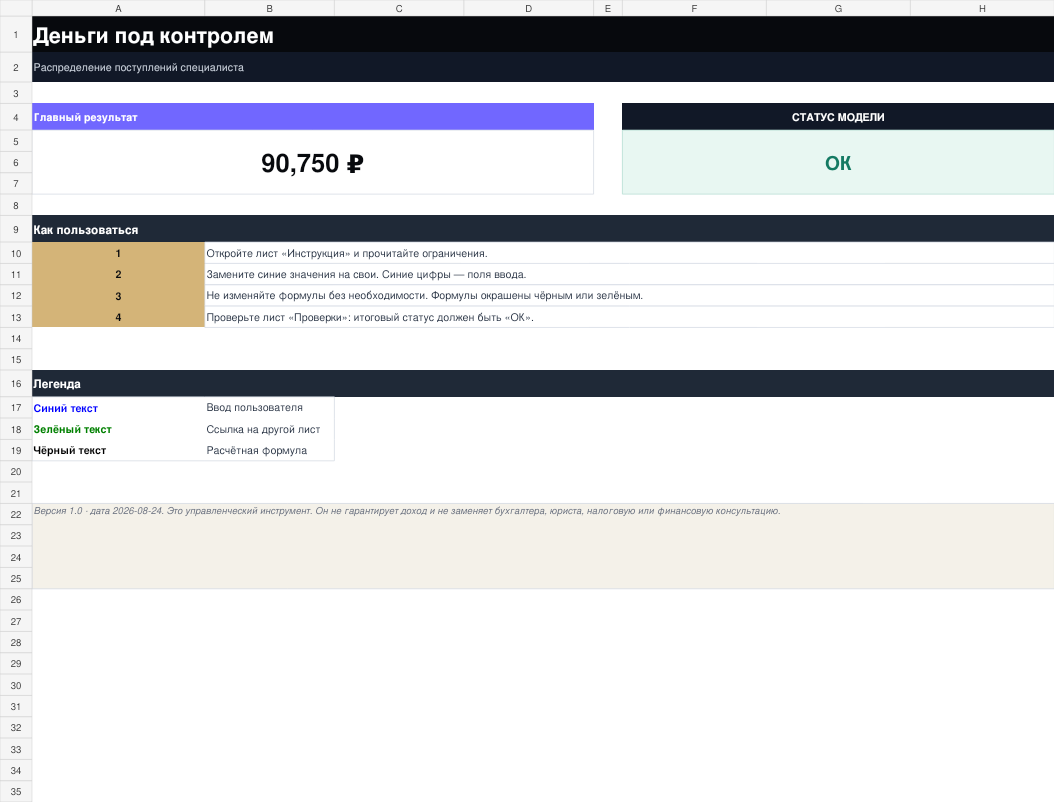The width and height of the screenshot is (1054, 802).
Task: Select column H header
Action: [982, 8]
